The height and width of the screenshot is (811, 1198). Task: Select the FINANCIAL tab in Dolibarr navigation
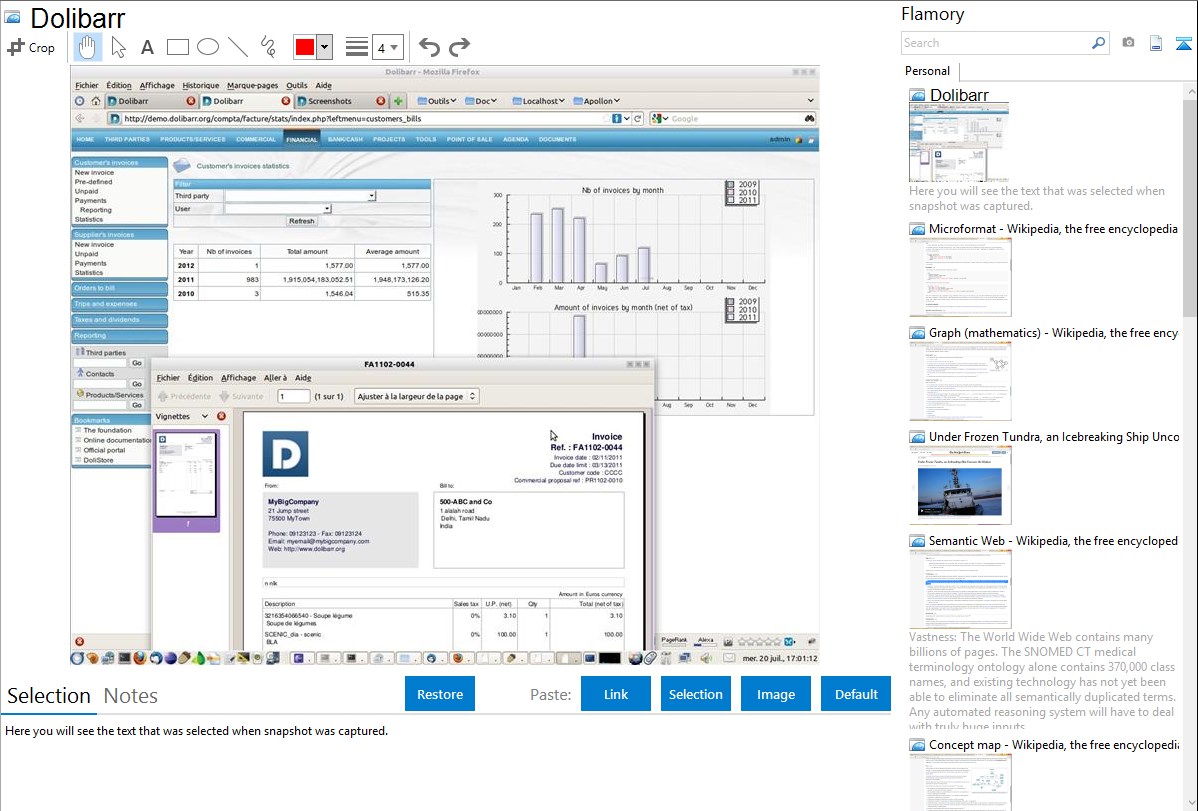(x=301, y=139)
